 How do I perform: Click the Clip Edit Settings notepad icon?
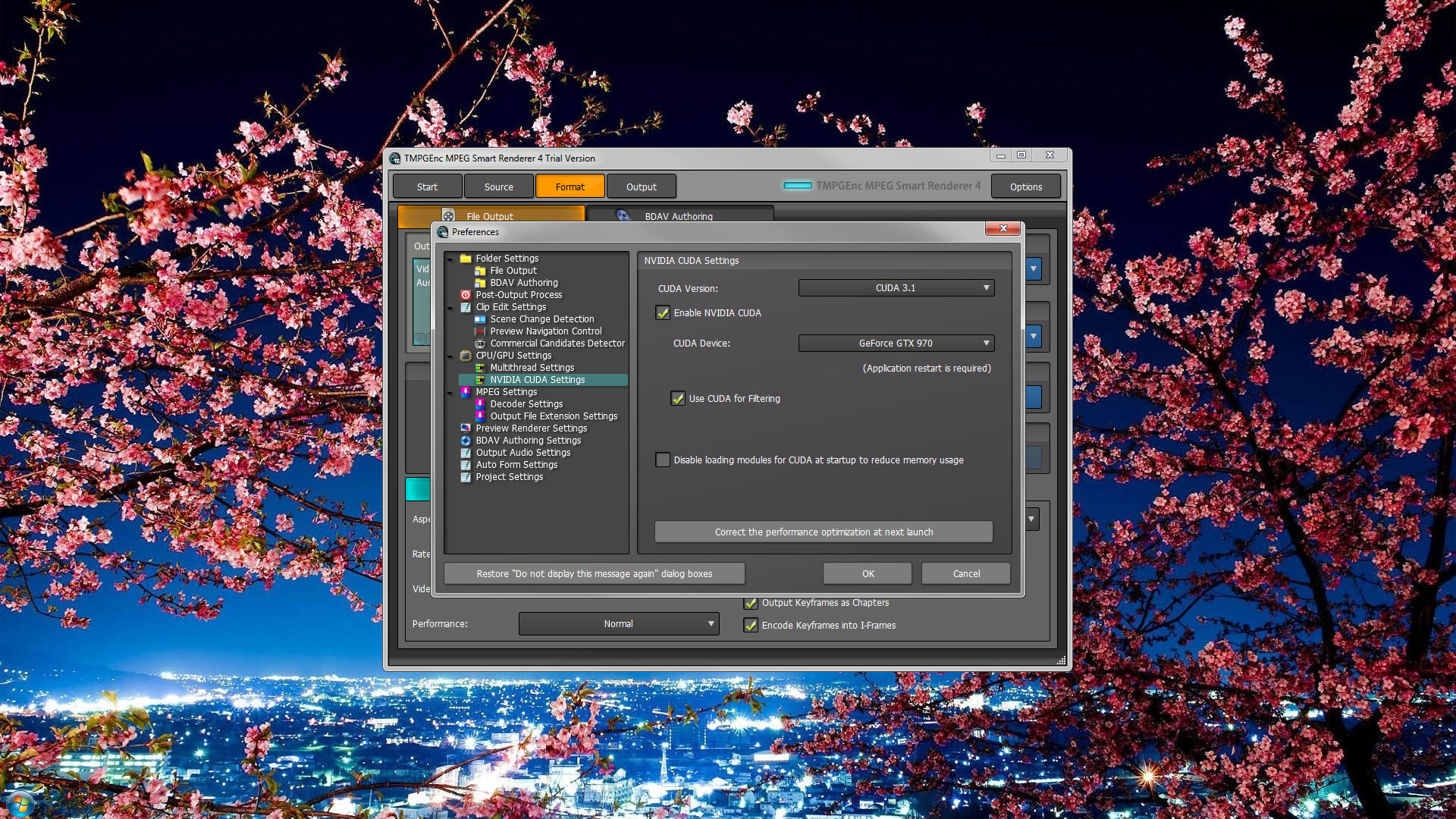click(x=466, y=307)
